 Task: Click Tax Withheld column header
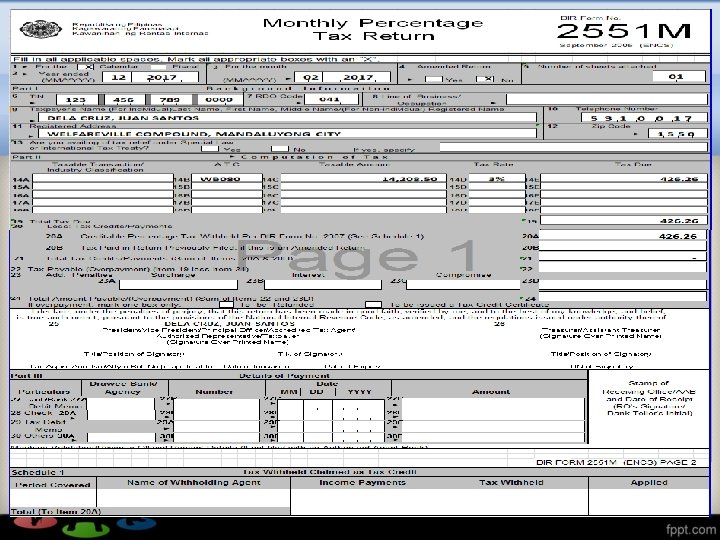511,482
